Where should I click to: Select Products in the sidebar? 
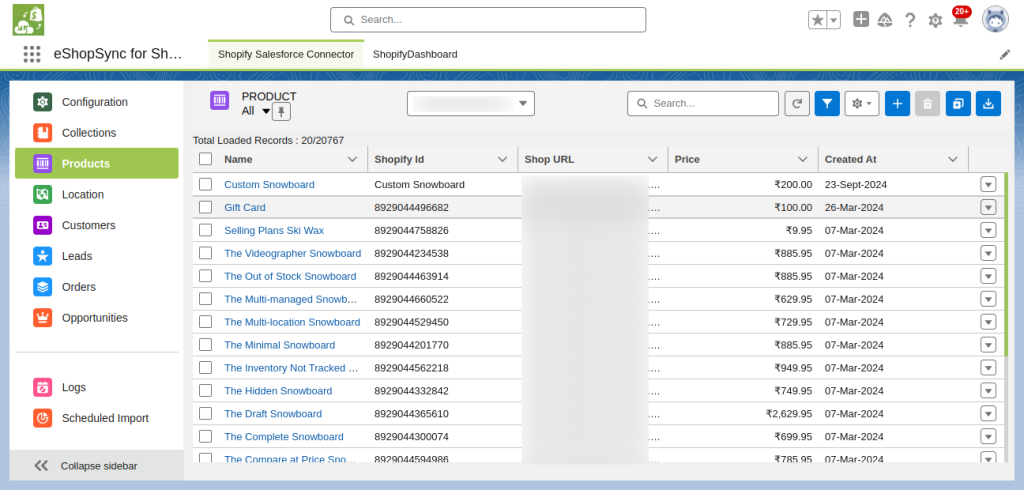(97, 163)
